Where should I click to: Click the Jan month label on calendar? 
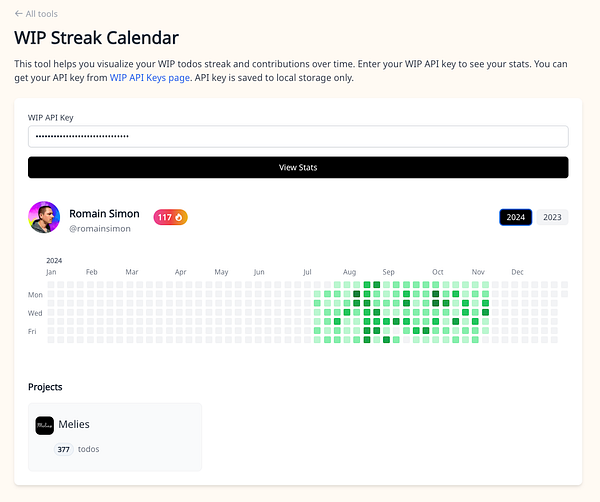[x=51, y=271]
